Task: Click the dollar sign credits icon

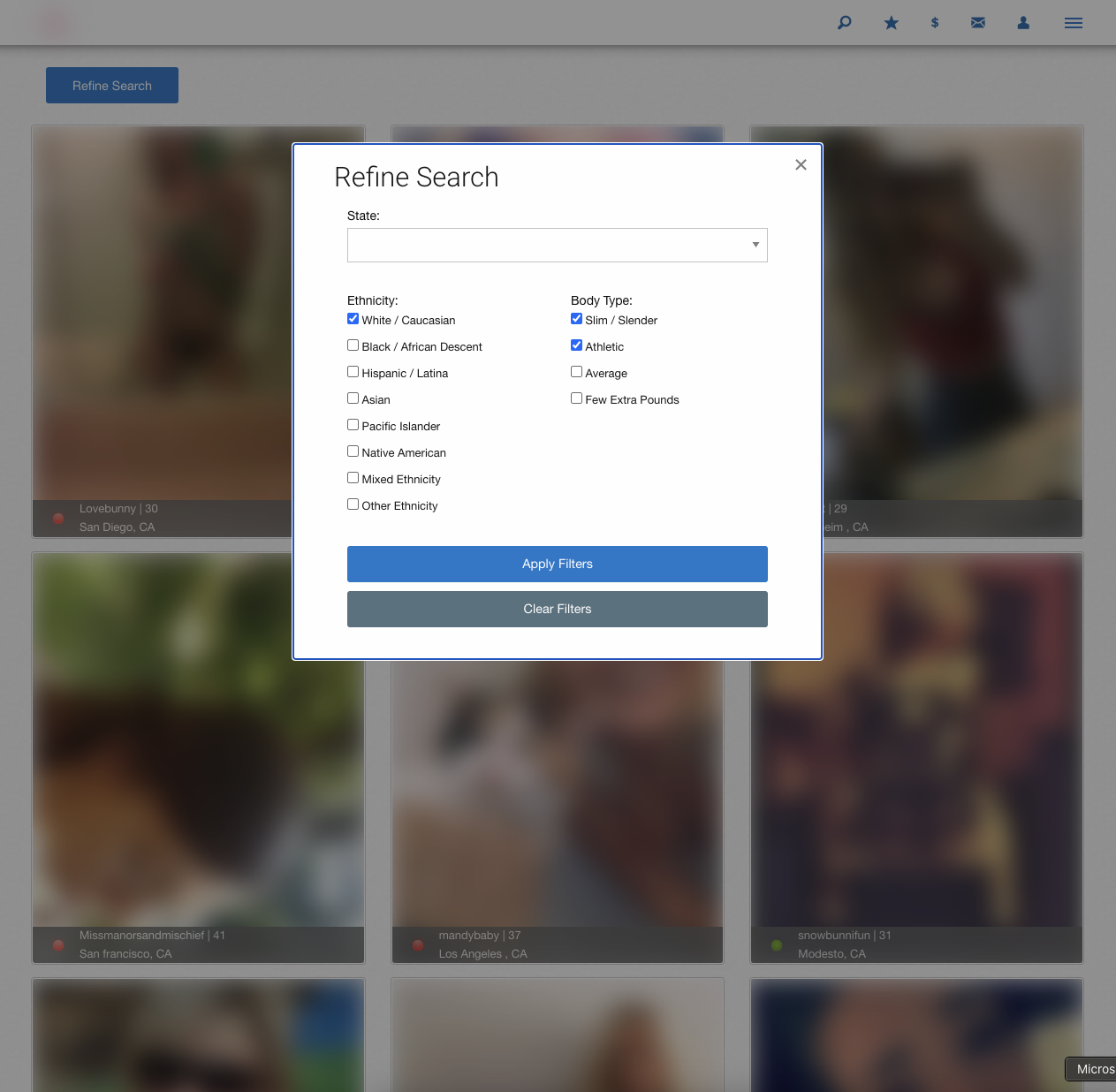Action: pyautogui.click(x=935, y=23)
